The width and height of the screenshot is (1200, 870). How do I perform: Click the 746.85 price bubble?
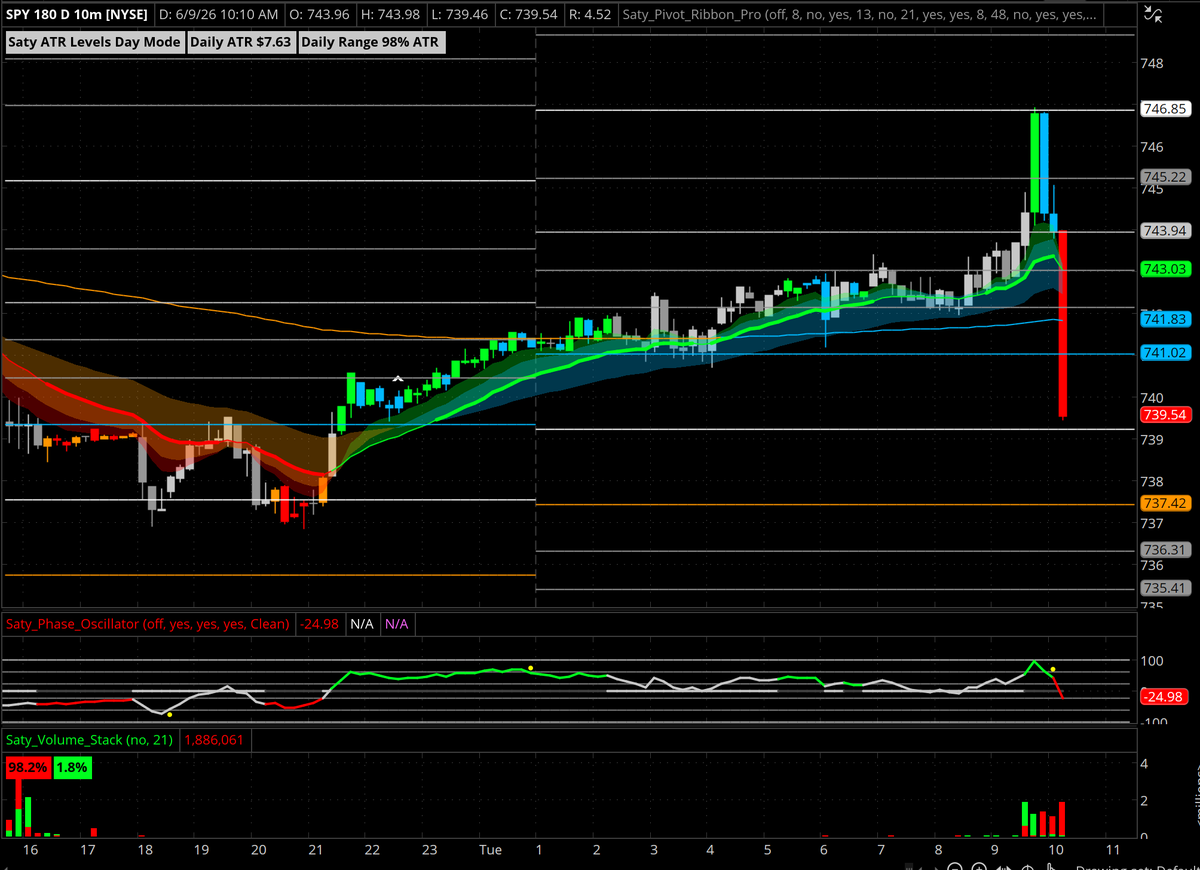pos(1164,110)
